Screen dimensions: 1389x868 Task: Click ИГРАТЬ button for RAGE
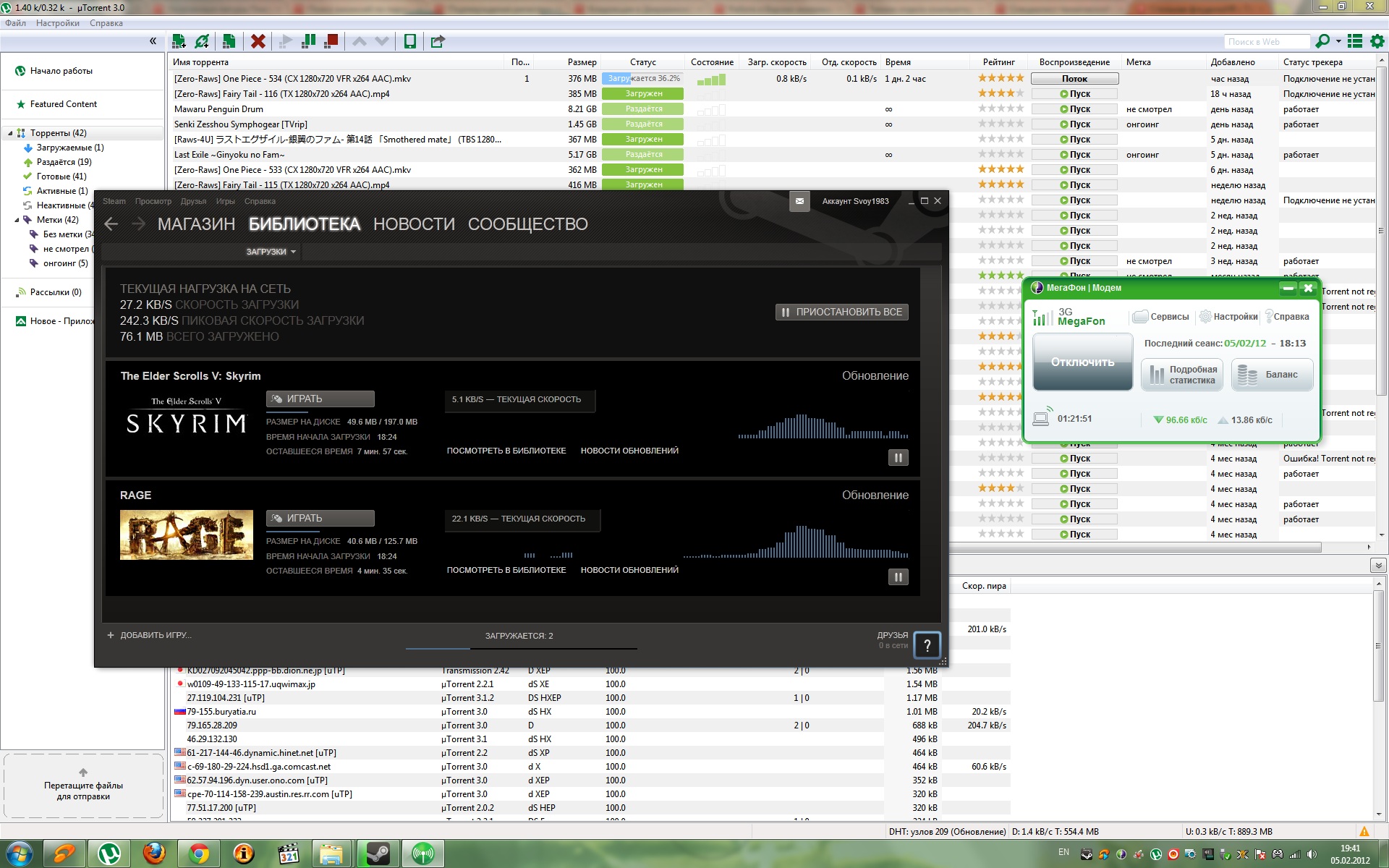coord(320,519)
